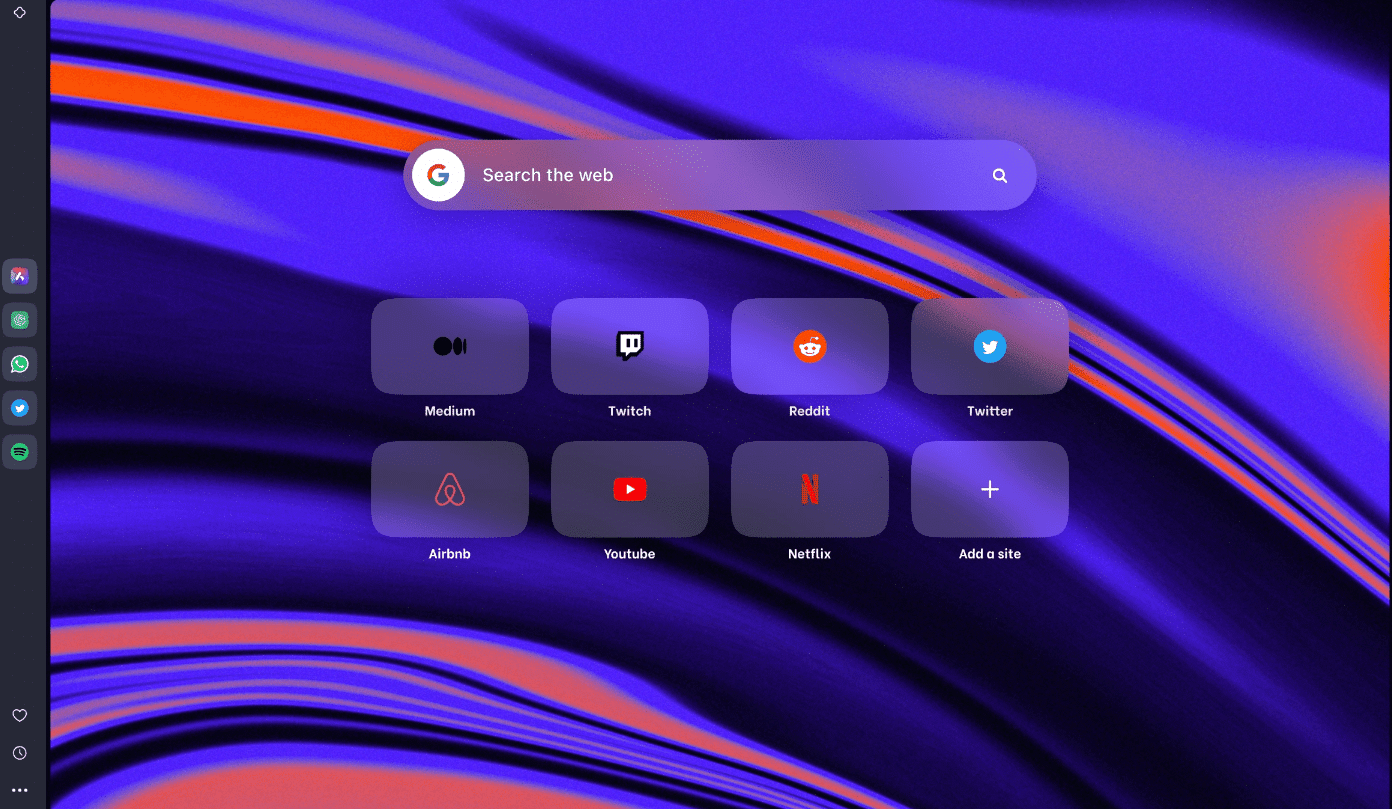Open browsing history with the clock icon
The width and height of the screenshot is (1392, 809).
coord(20,752)
